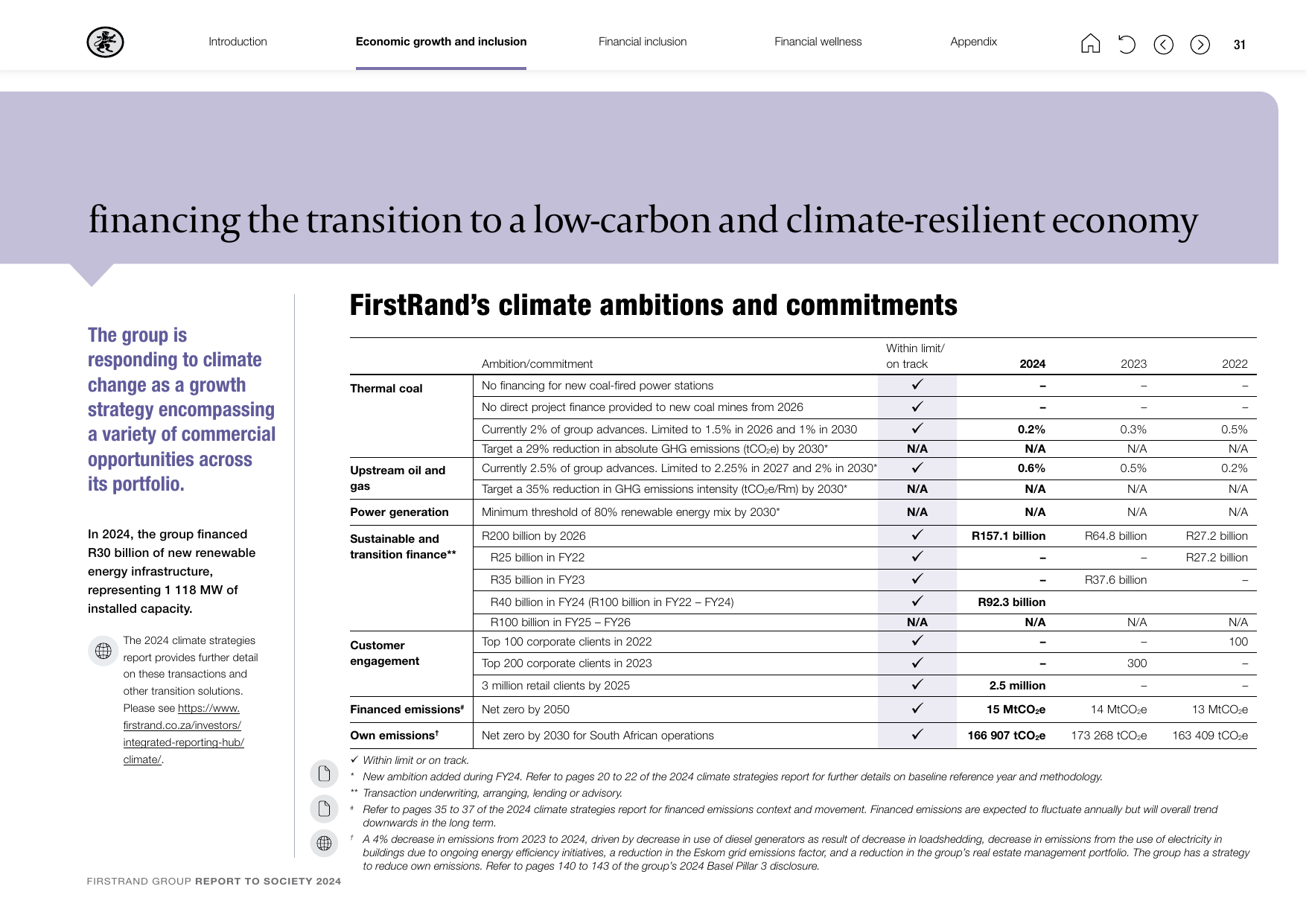Image resolution: width=1306 pixels, height=924 pixels.
Task: Click the undo/return arrow icon
Action: (x=1127, y=45)
